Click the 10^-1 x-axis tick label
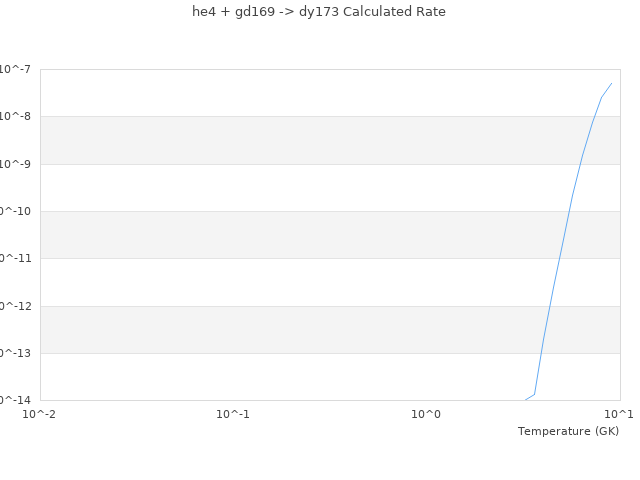Screen dimensions: 640x480 233,414
